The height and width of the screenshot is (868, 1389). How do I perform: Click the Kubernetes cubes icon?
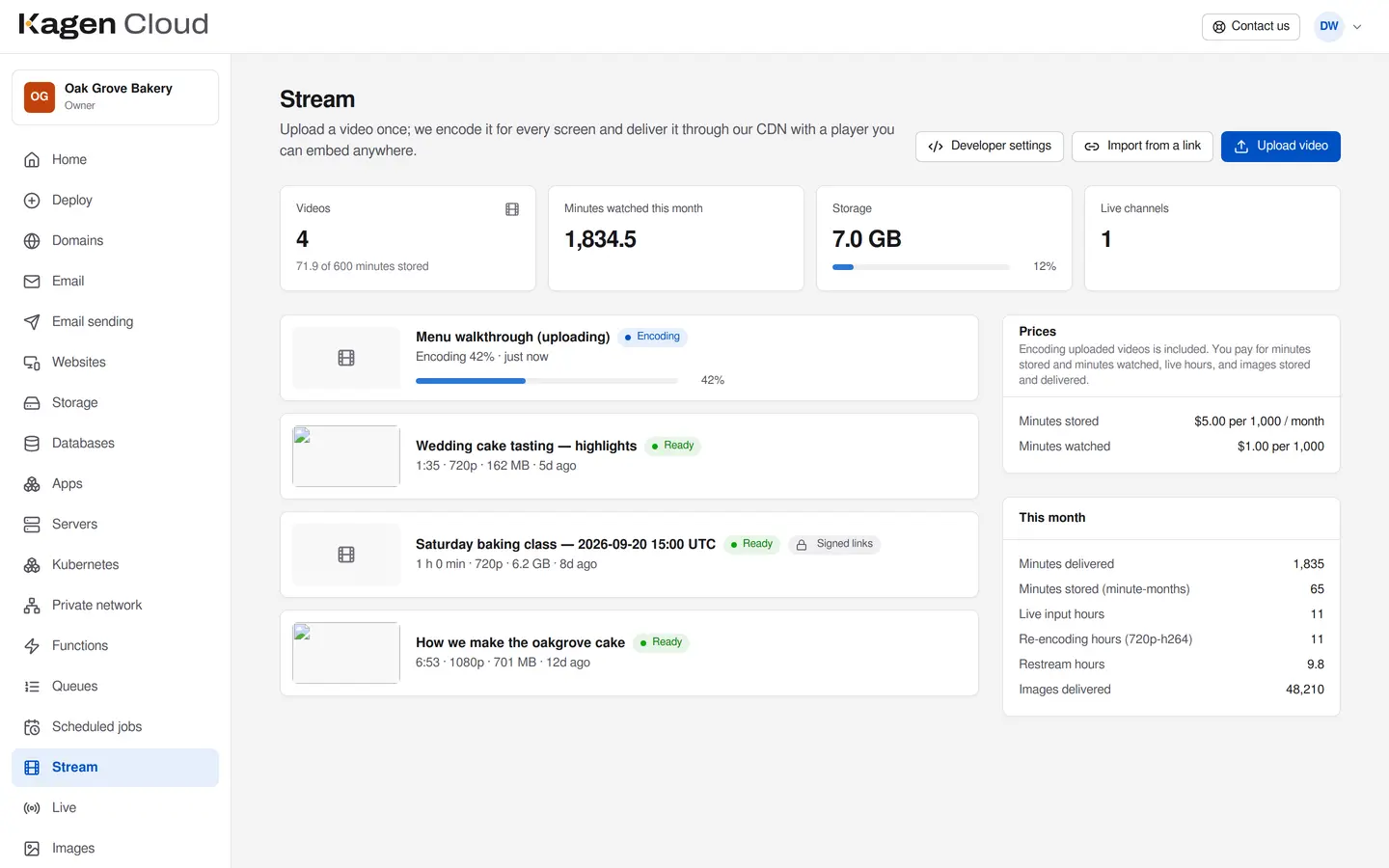[x=32, y=565]
